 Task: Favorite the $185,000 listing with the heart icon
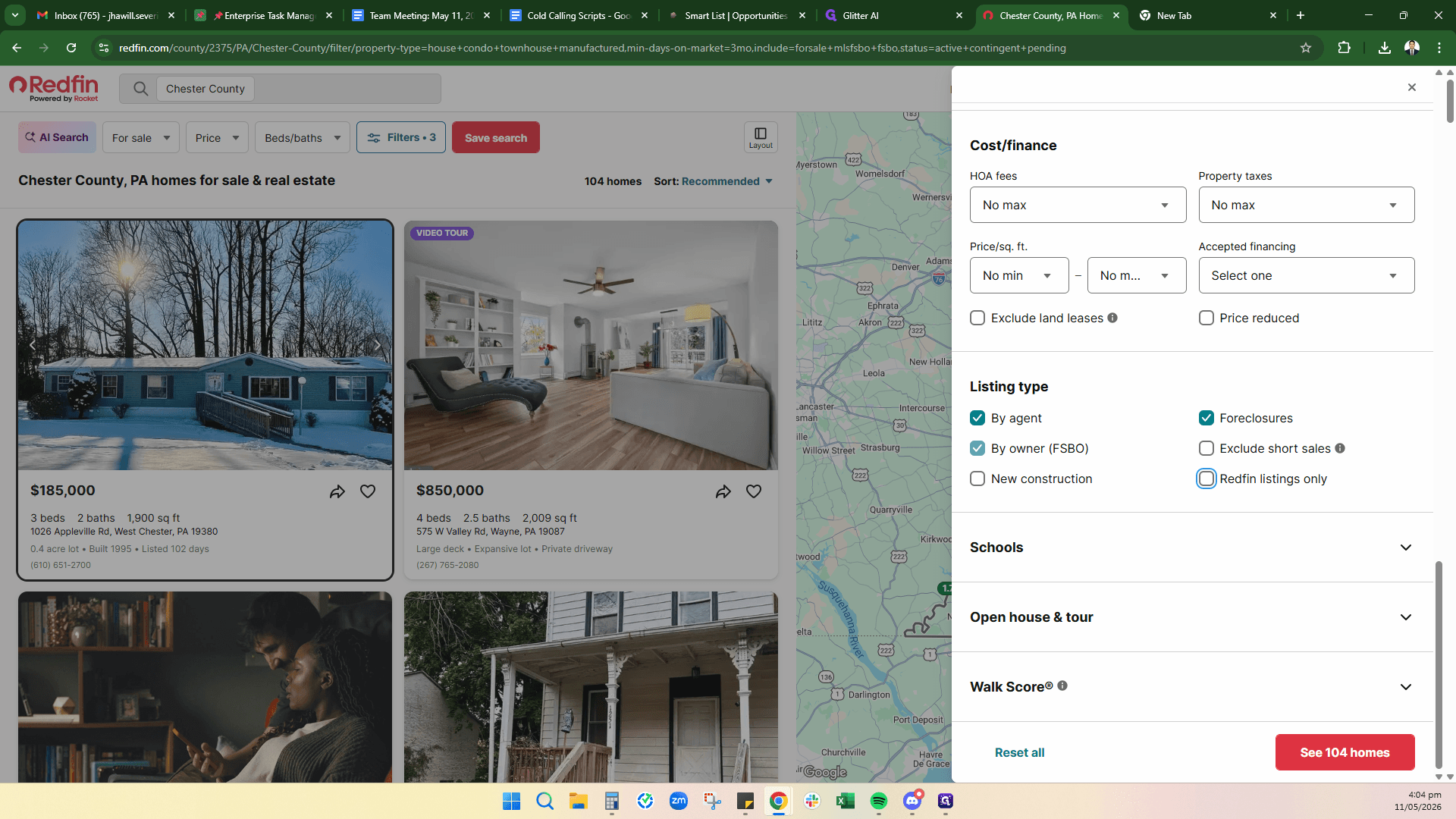click(368, 491)
